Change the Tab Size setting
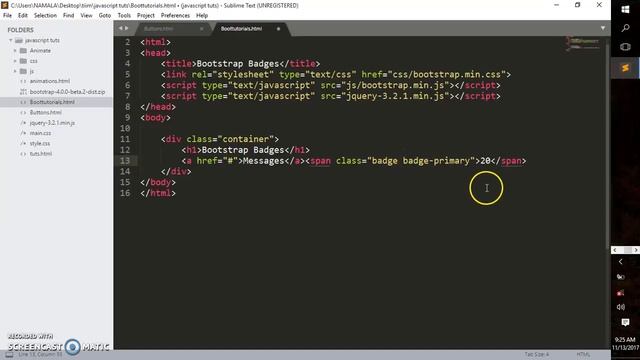Viewport: 640px width, 360px height. click(537, 355)
